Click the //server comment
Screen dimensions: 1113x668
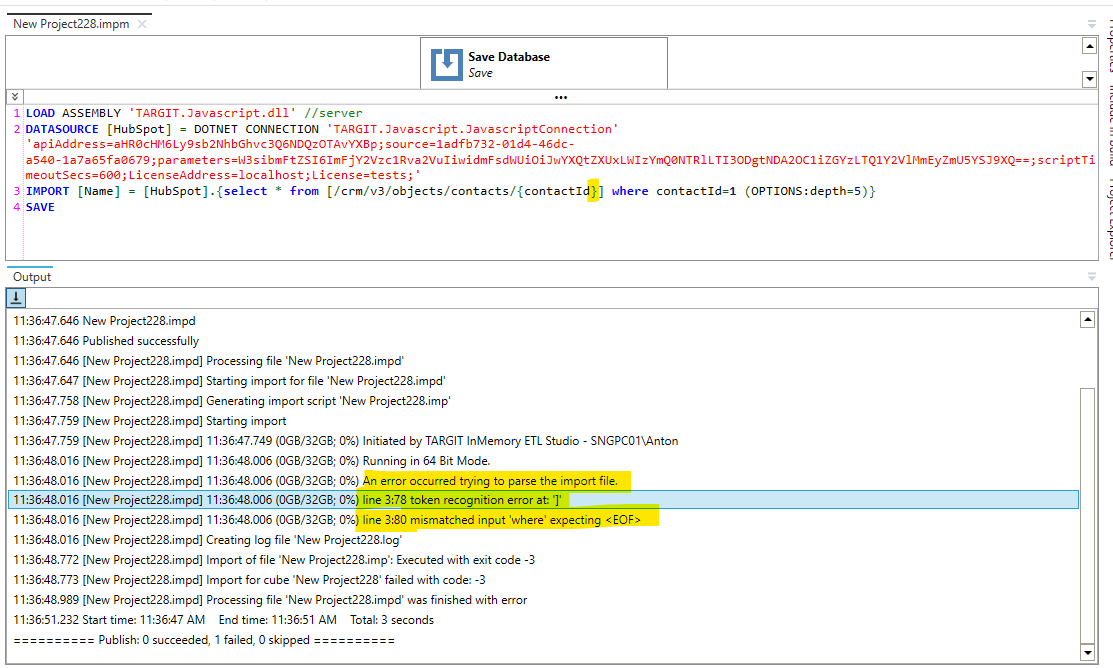333,114
